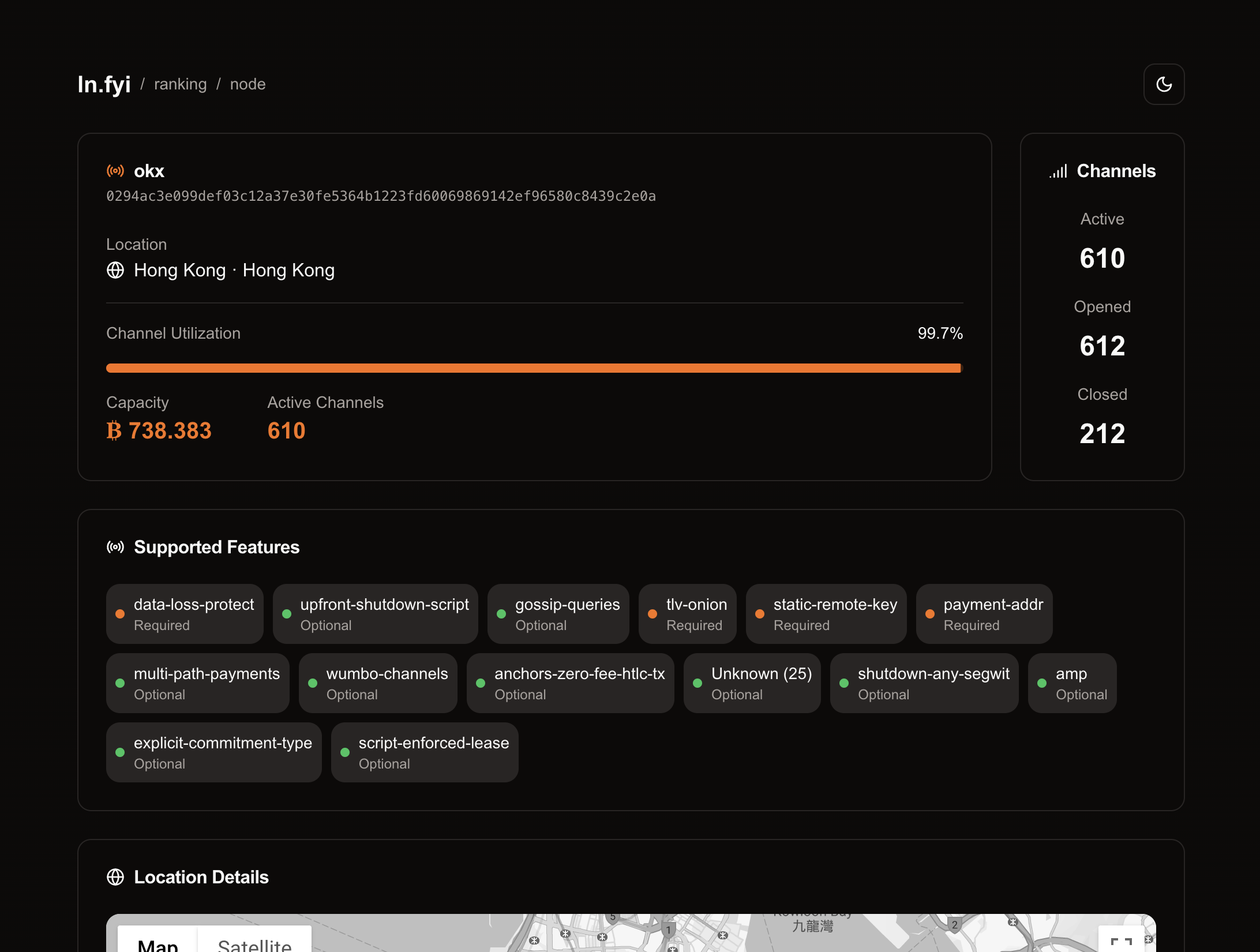
Task: Click the 738.383 capacity value
Action: coord(170,431)
